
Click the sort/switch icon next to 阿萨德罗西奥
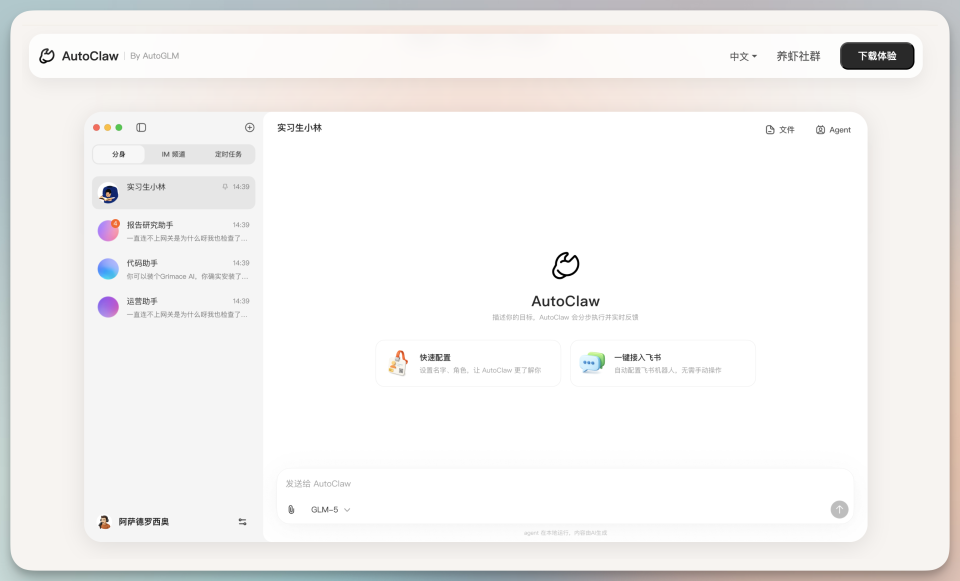point(241,521)
